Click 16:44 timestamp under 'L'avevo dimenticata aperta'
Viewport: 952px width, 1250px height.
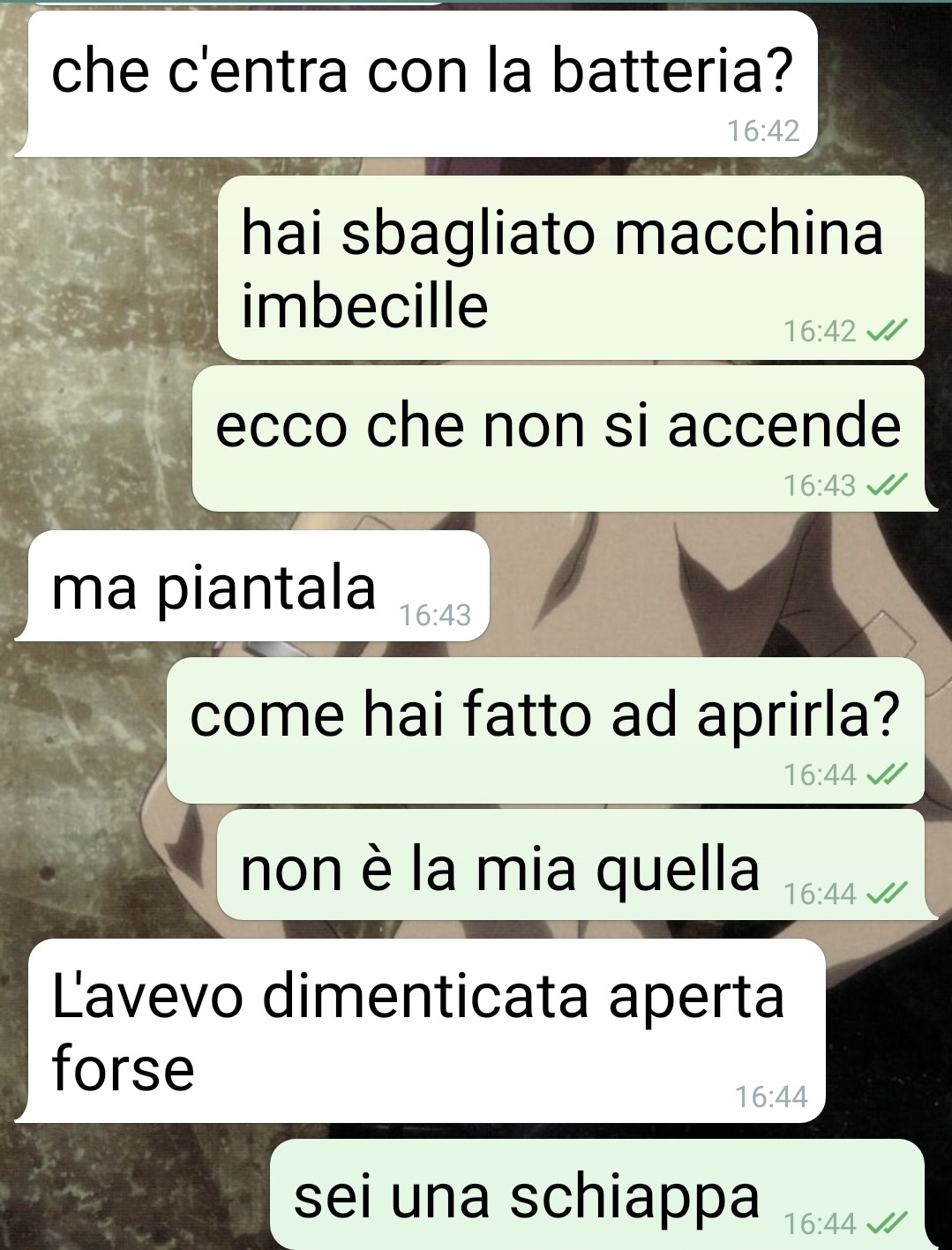771,1097
